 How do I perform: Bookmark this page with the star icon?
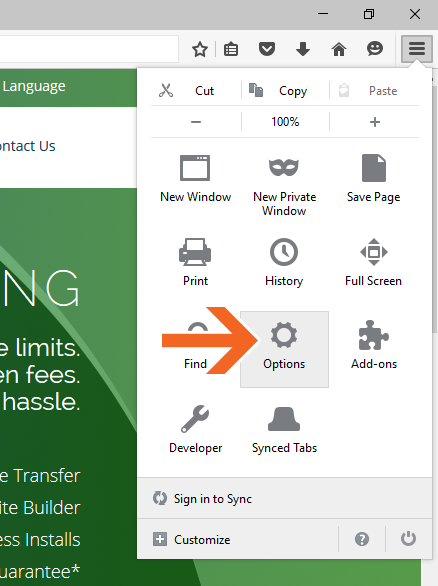point(200,49)
